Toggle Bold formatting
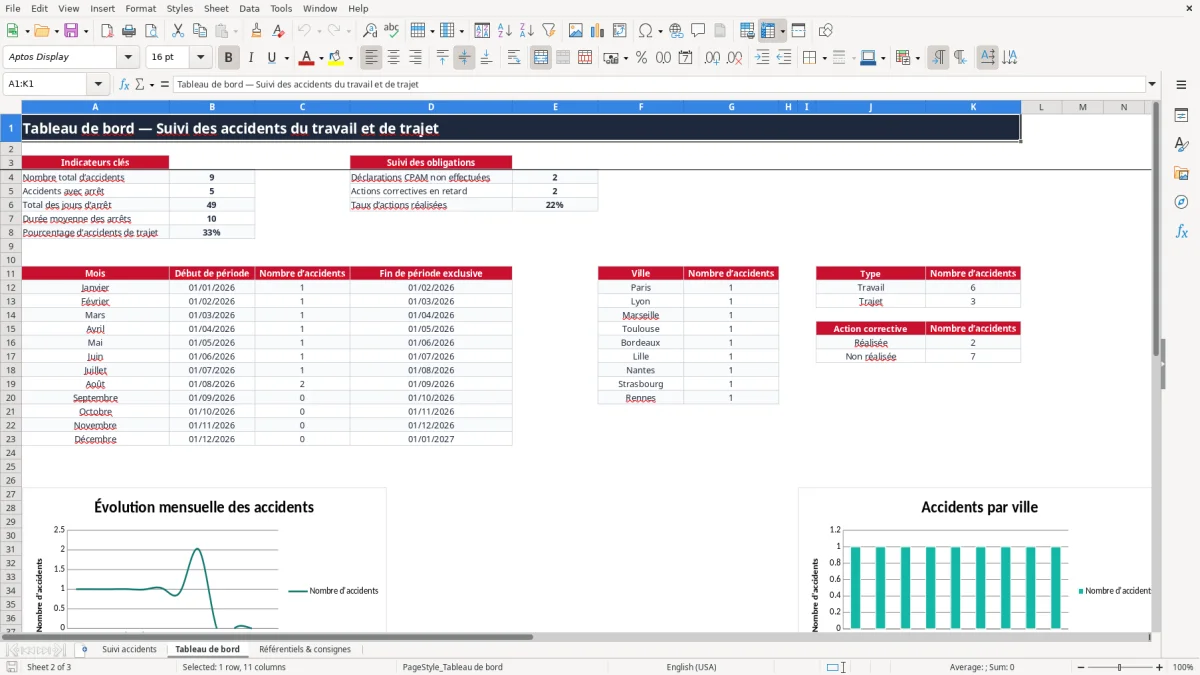The image size is (1200, 675). point(229,57)
